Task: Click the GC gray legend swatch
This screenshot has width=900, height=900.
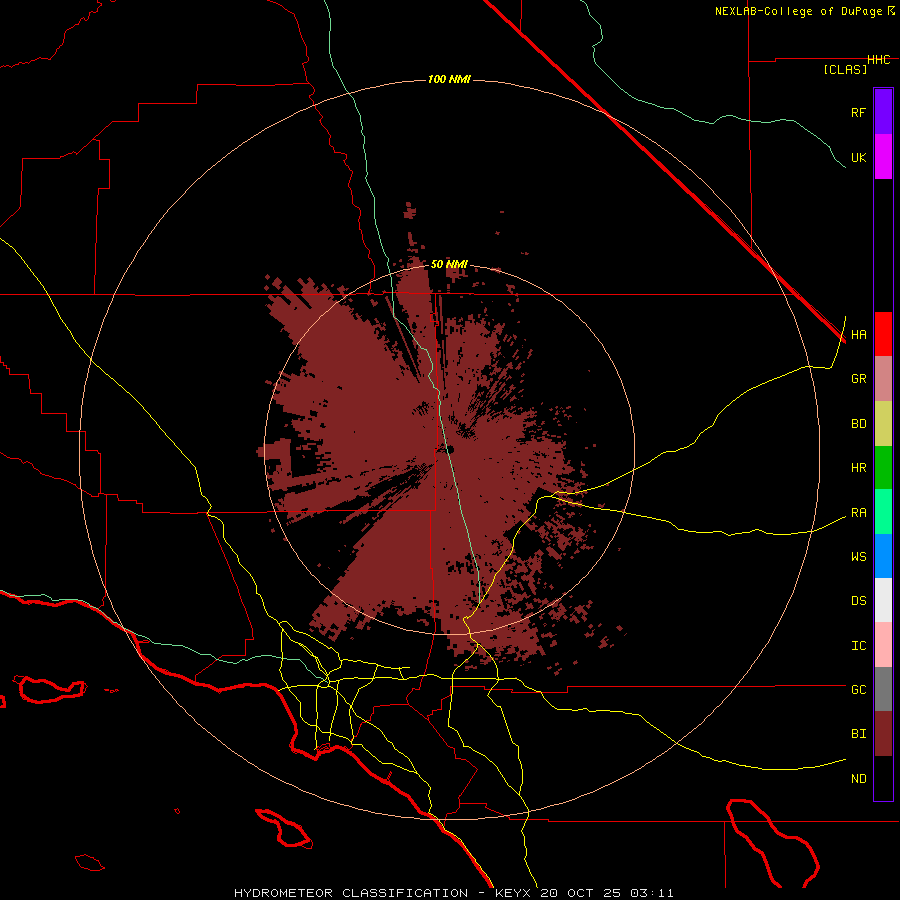Action: [x=883, y=689]
